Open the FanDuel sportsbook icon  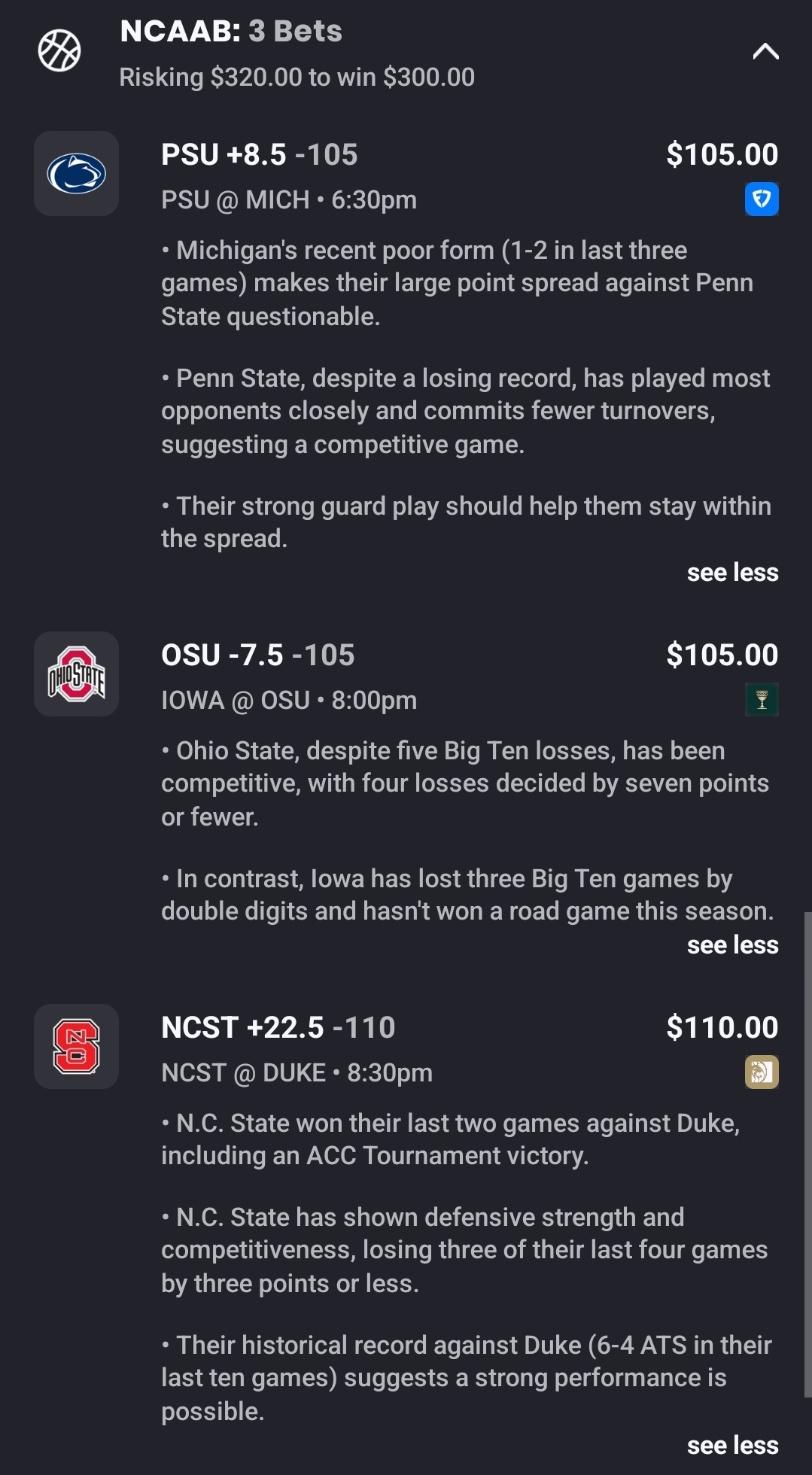point(762,199)
